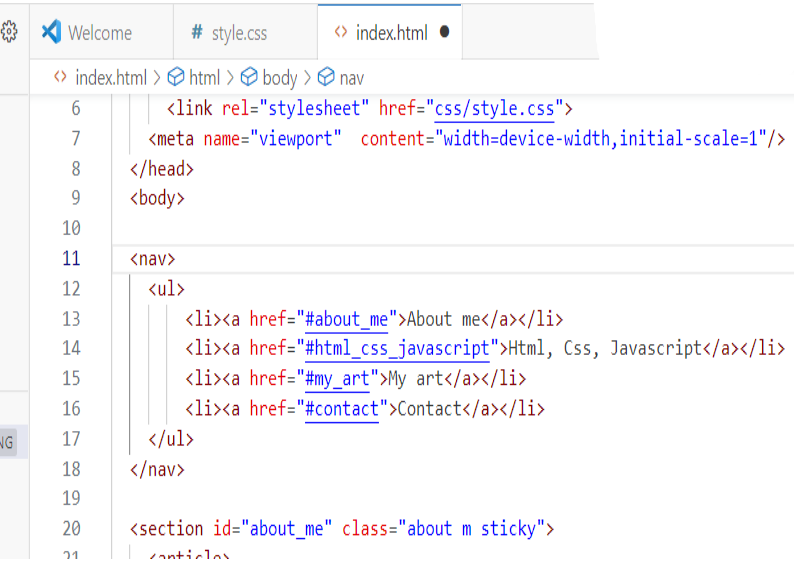Image resolution: width=794 pixels, height=564 pixels.
Task: Click the </nav> closing tag
Action: click(157, 469)
